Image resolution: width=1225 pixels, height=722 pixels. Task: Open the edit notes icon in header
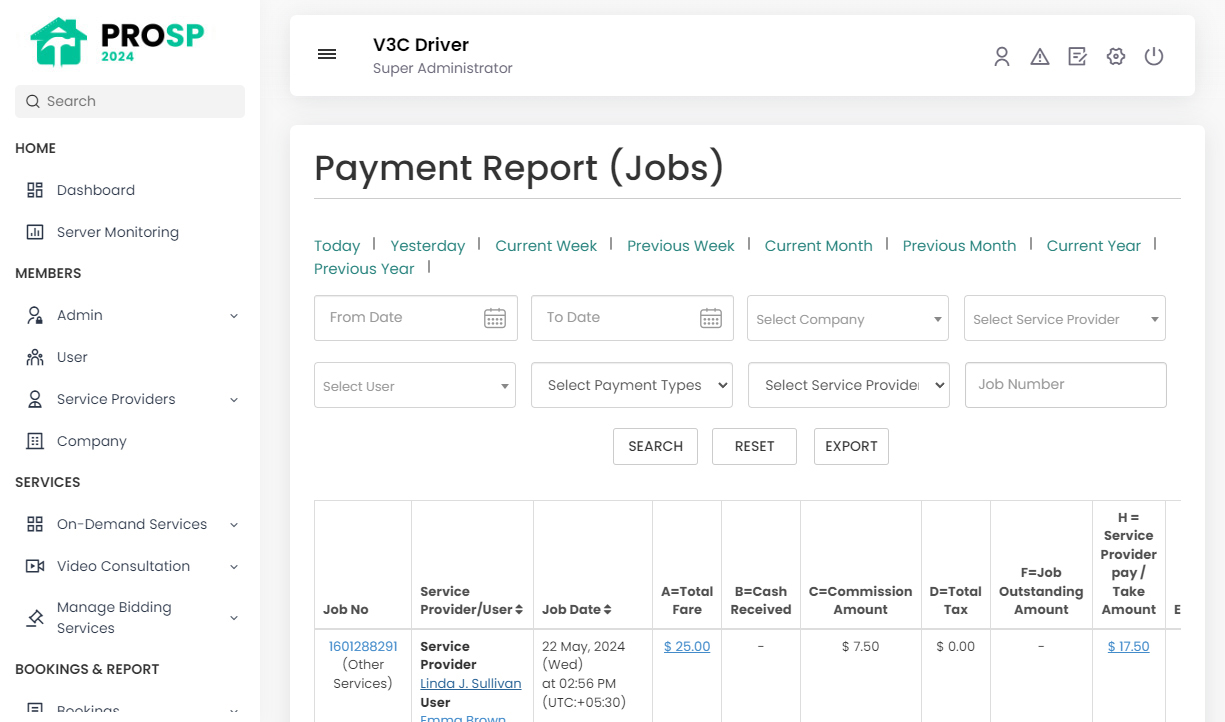[1077, 57]
